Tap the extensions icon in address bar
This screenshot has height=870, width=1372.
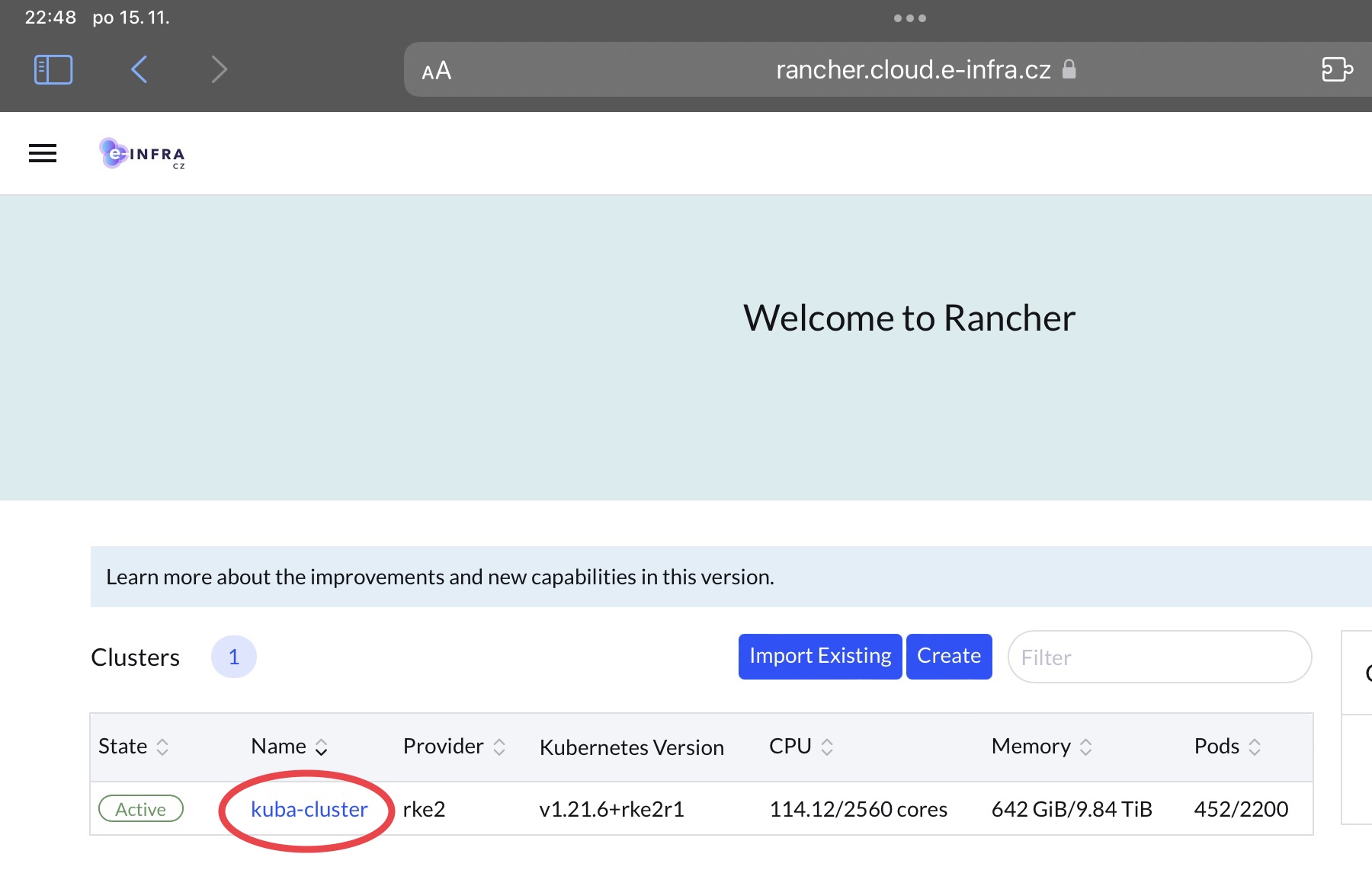point(1337,69)
